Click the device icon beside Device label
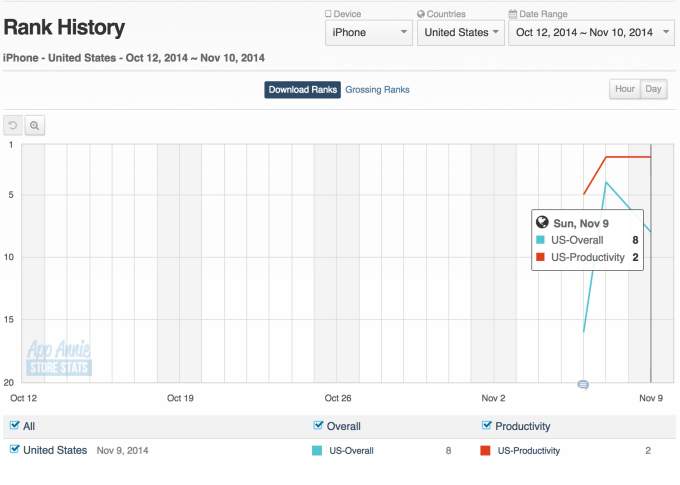The height and width of the screenshot is (485, 680). 329,14
